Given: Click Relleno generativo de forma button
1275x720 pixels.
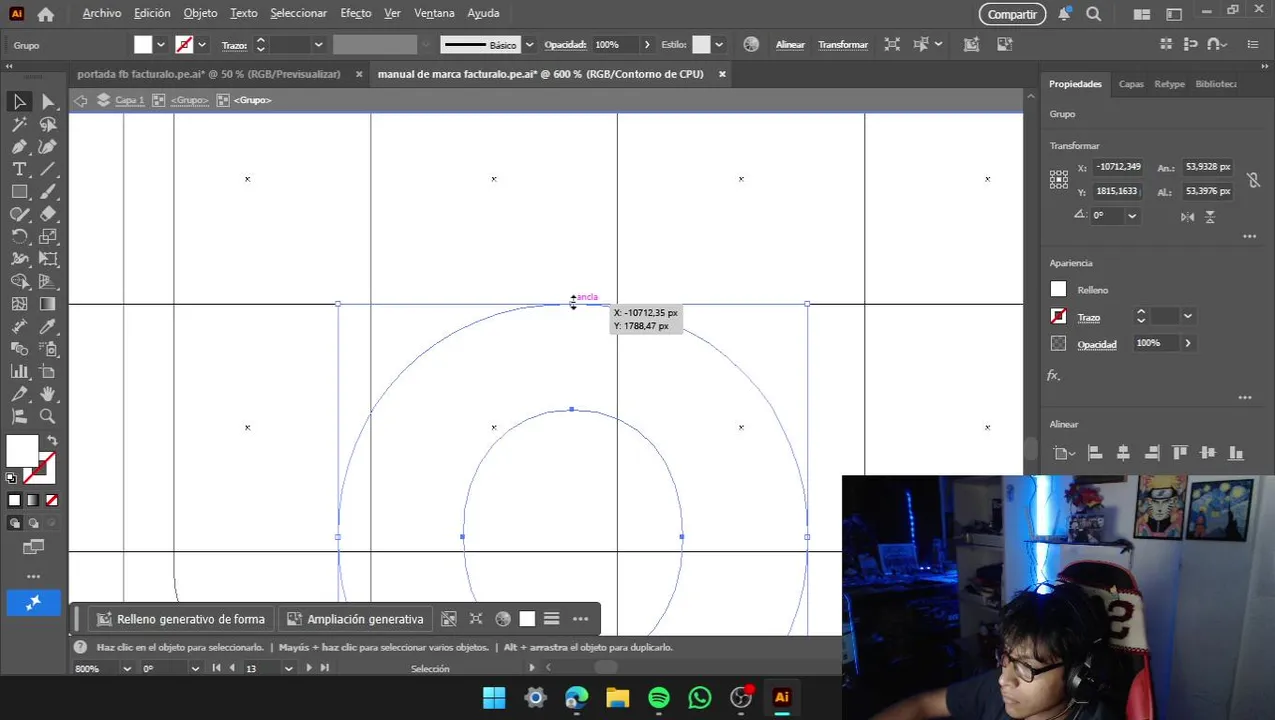Looking at the screenshot, I should (181, 619).
